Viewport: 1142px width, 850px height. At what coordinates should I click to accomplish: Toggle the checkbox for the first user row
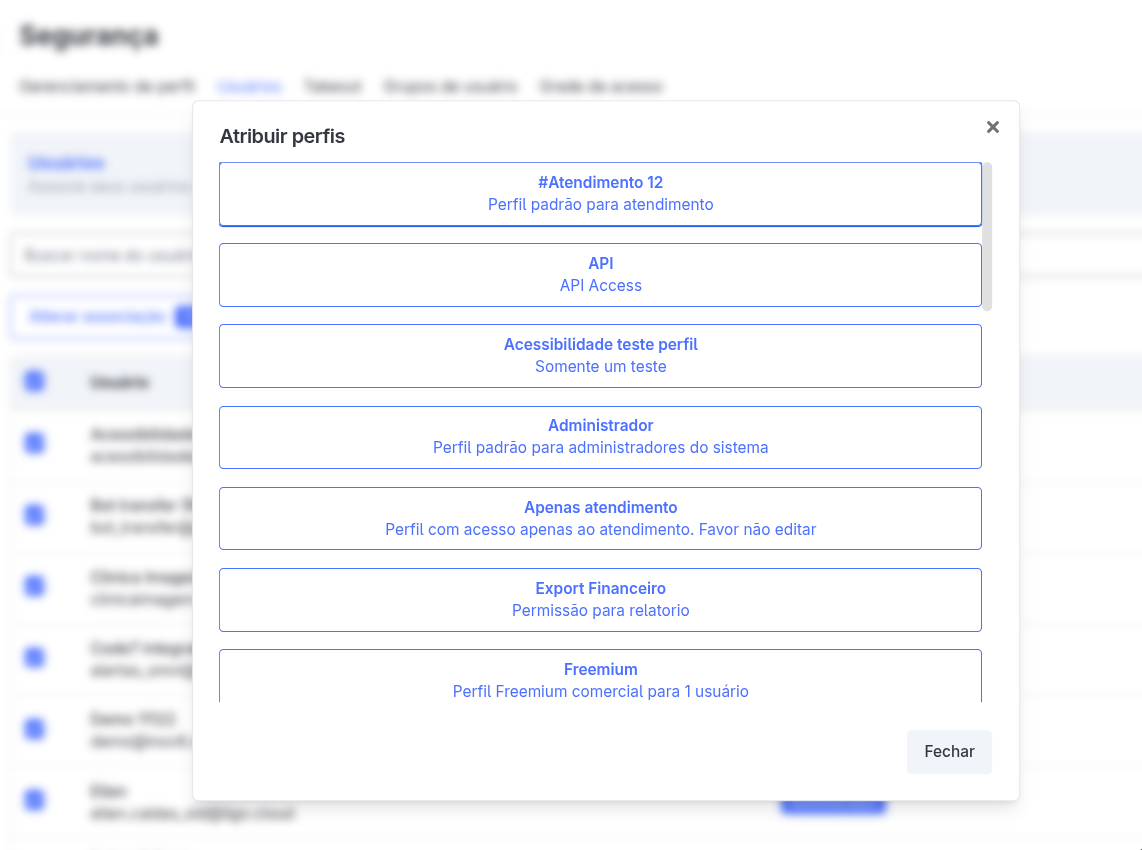click(x=35, y=442)
